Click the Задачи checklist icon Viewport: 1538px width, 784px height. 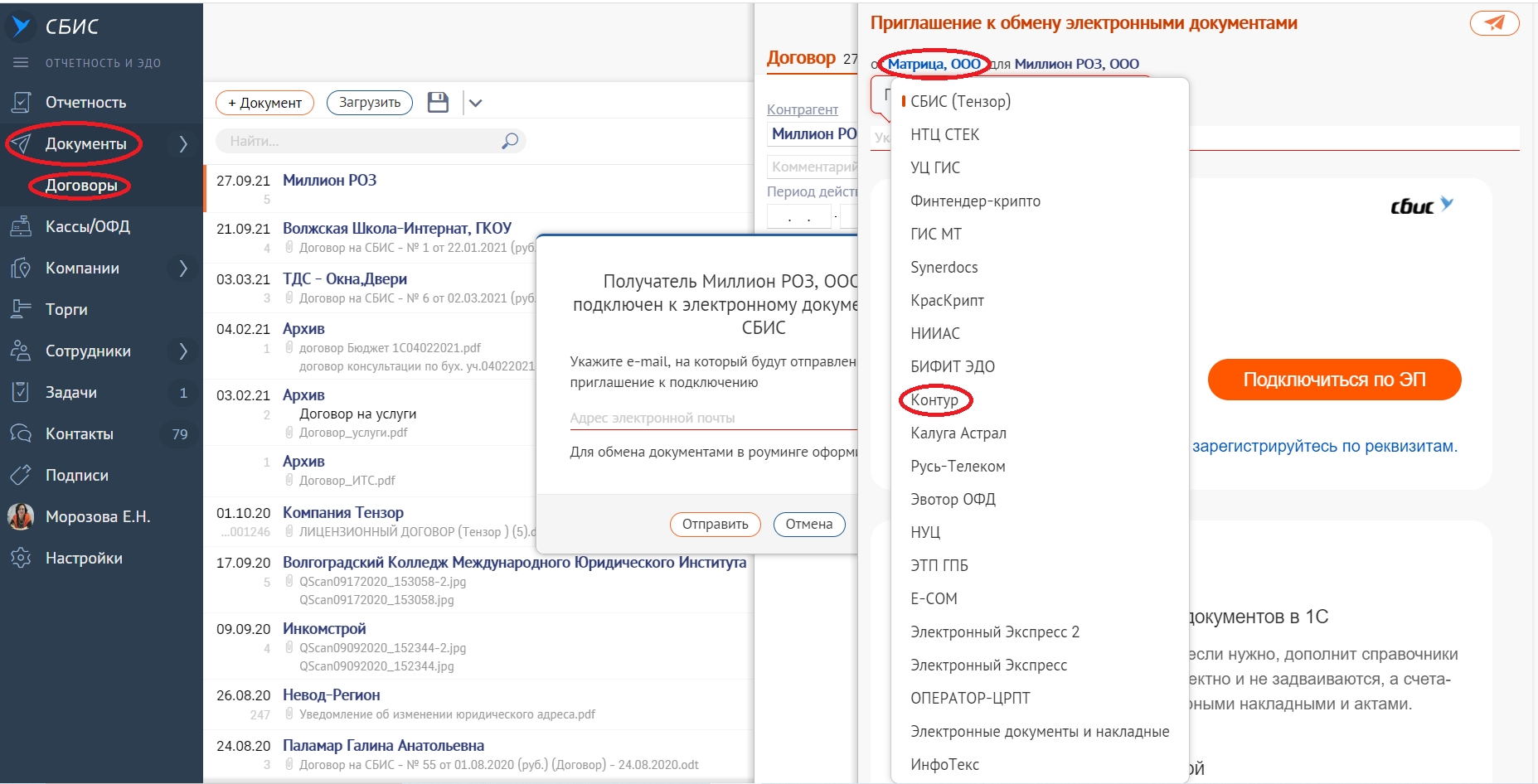click(x=21, y=392)
